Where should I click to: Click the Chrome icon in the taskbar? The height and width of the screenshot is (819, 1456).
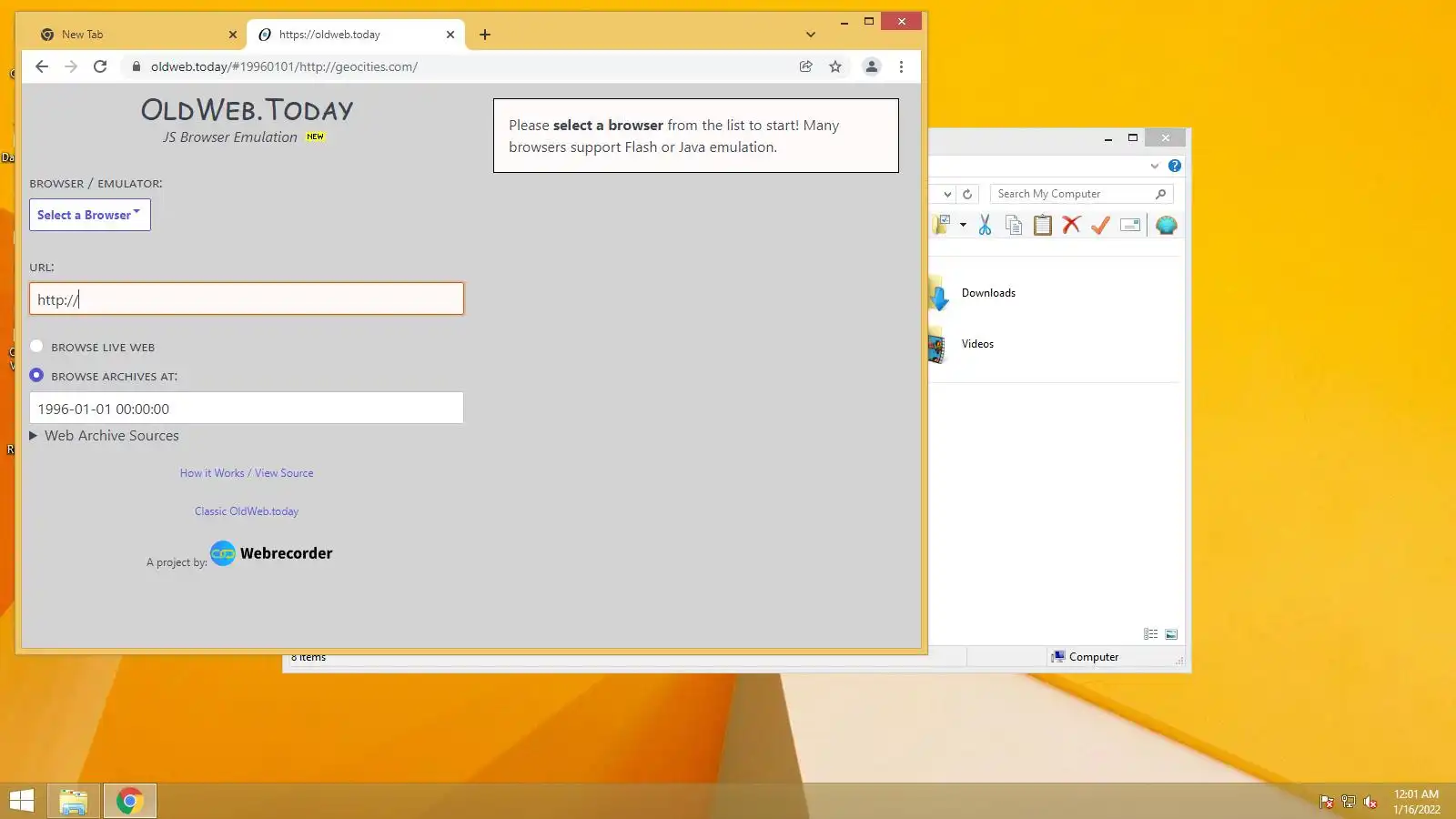(x=130, y=802)
